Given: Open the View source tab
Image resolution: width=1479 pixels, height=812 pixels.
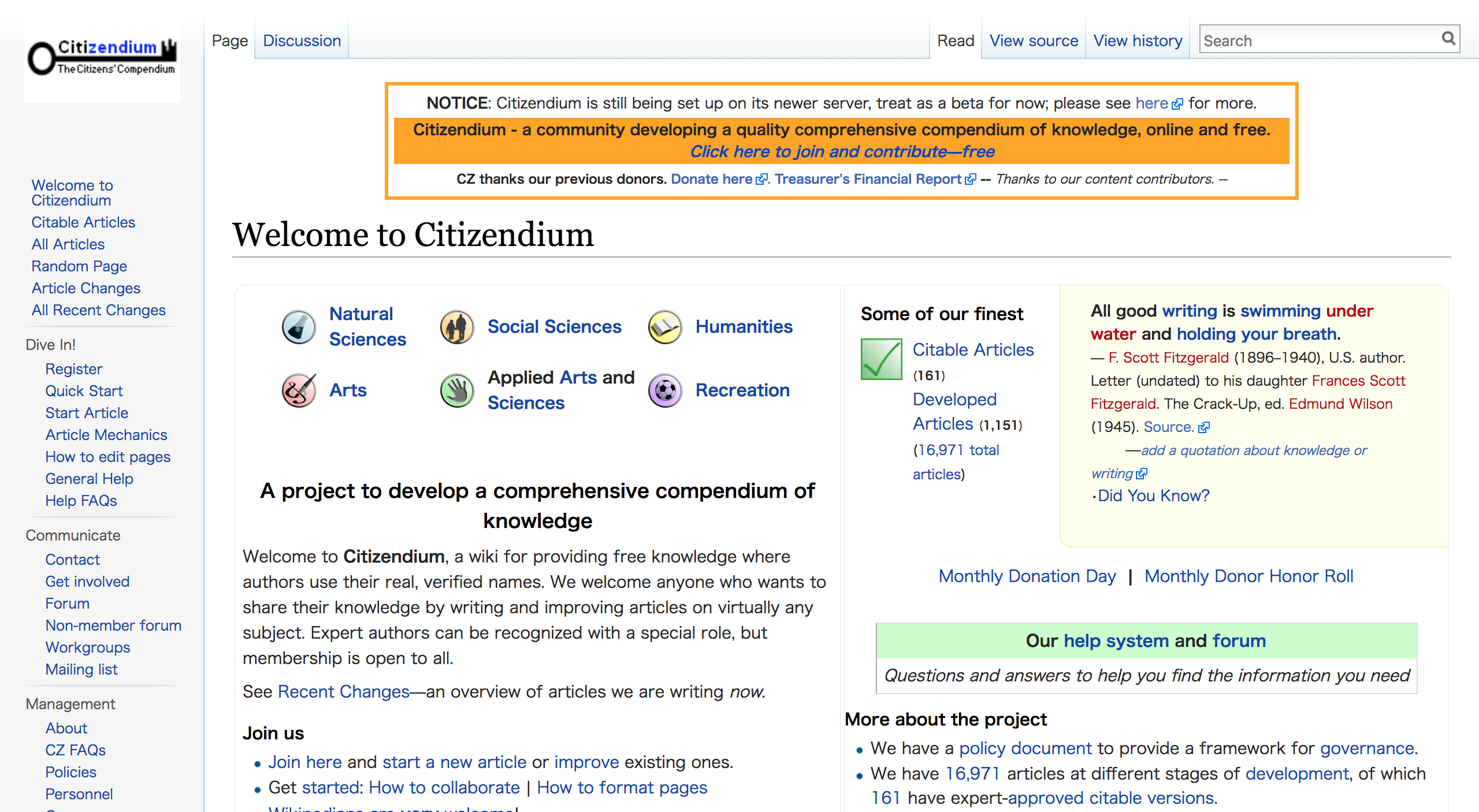Looking at the screenshot, I should coord(1034,41).
